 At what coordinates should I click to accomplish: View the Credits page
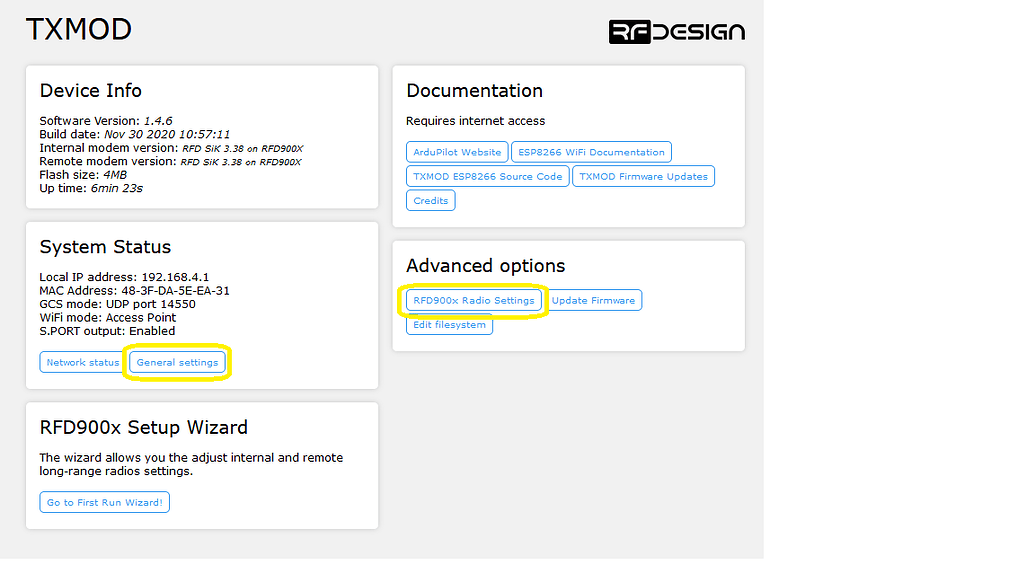[x=431, y=200]
